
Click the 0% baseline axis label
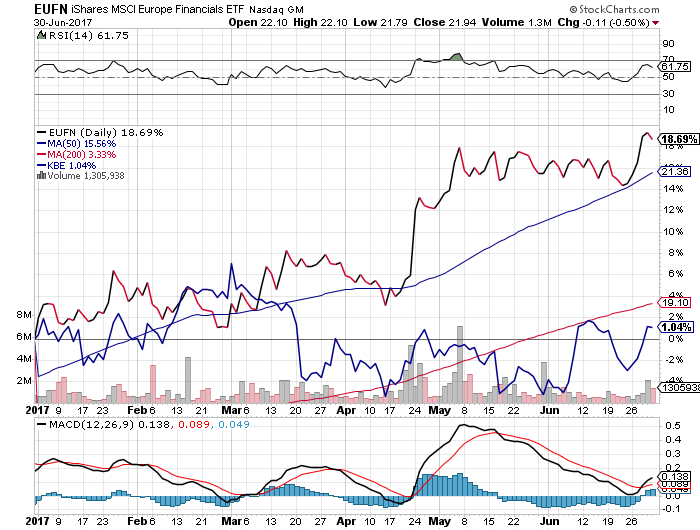[676, 339]
